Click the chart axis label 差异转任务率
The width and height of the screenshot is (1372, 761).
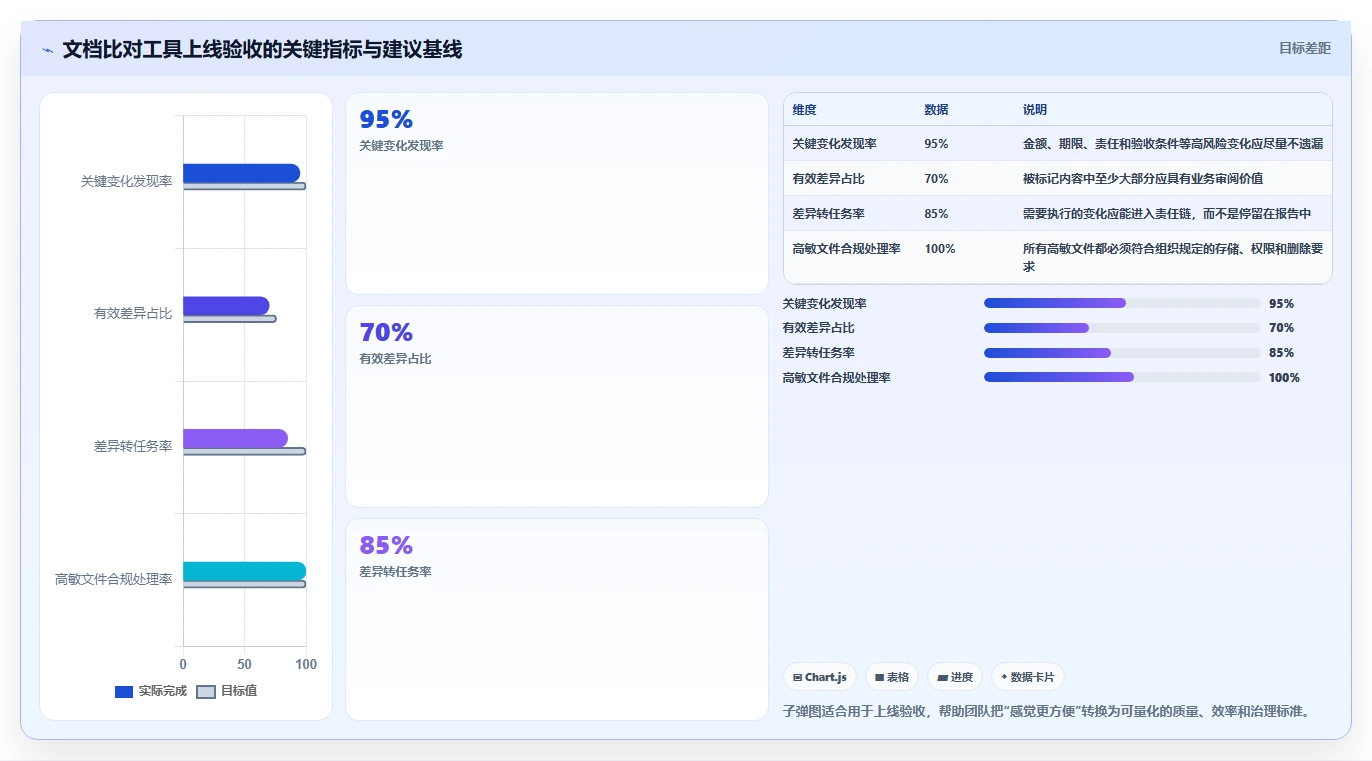(133, 446)
